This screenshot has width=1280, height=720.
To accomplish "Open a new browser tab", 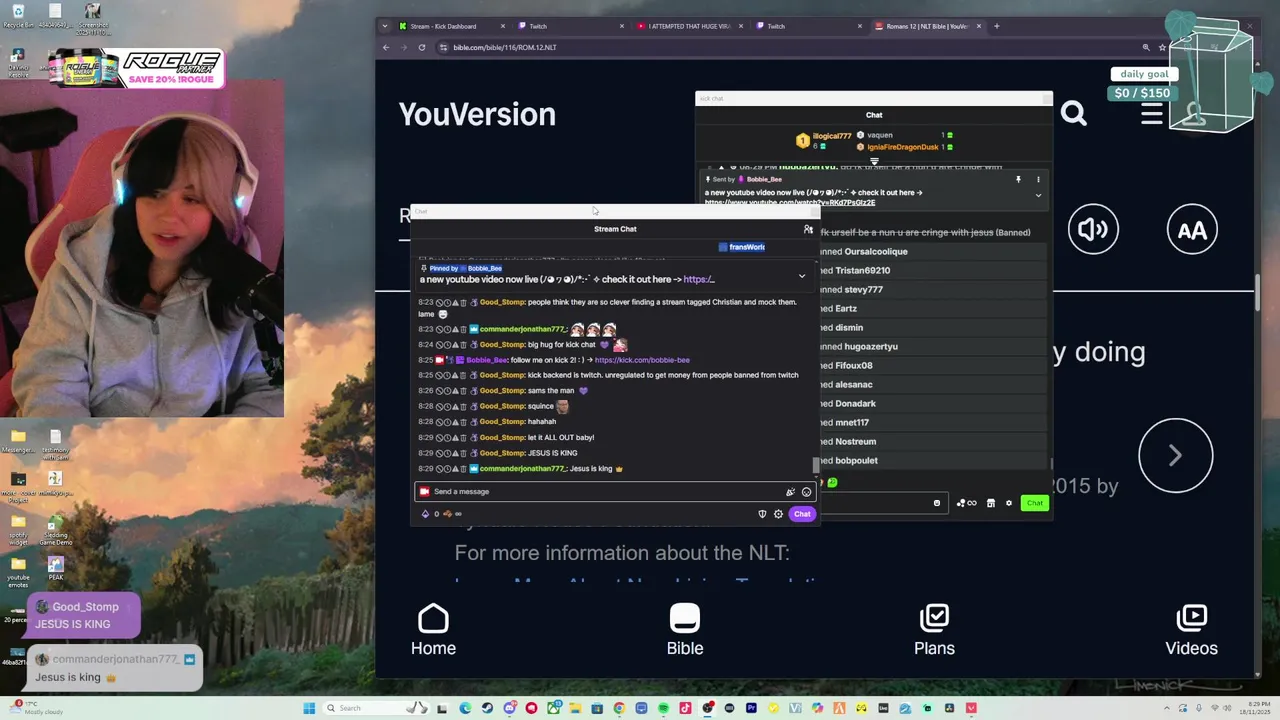I will pyautogui.click(x=996, y=26).
